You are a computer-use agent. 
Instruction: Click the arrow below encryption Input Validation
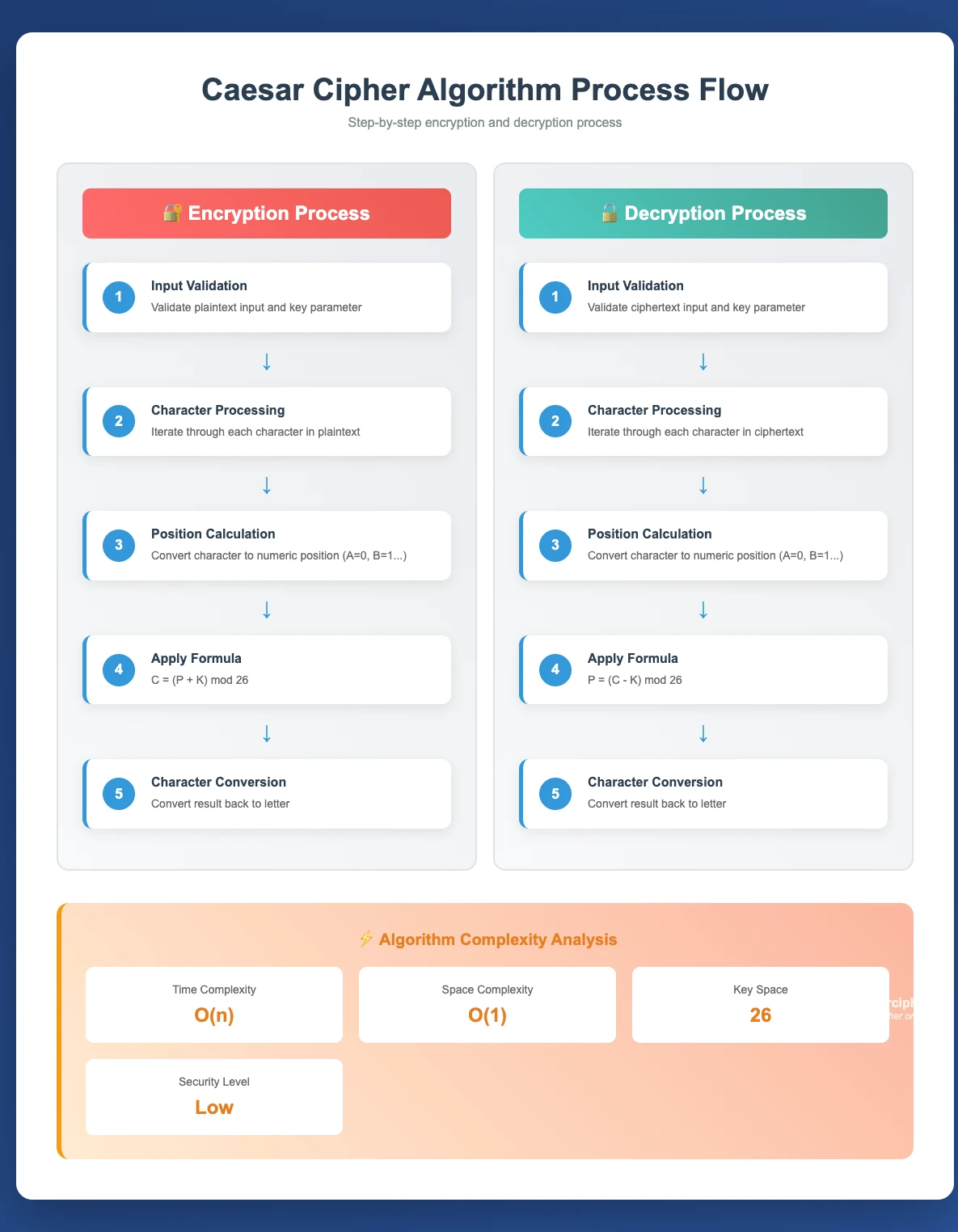click(267, 361)
